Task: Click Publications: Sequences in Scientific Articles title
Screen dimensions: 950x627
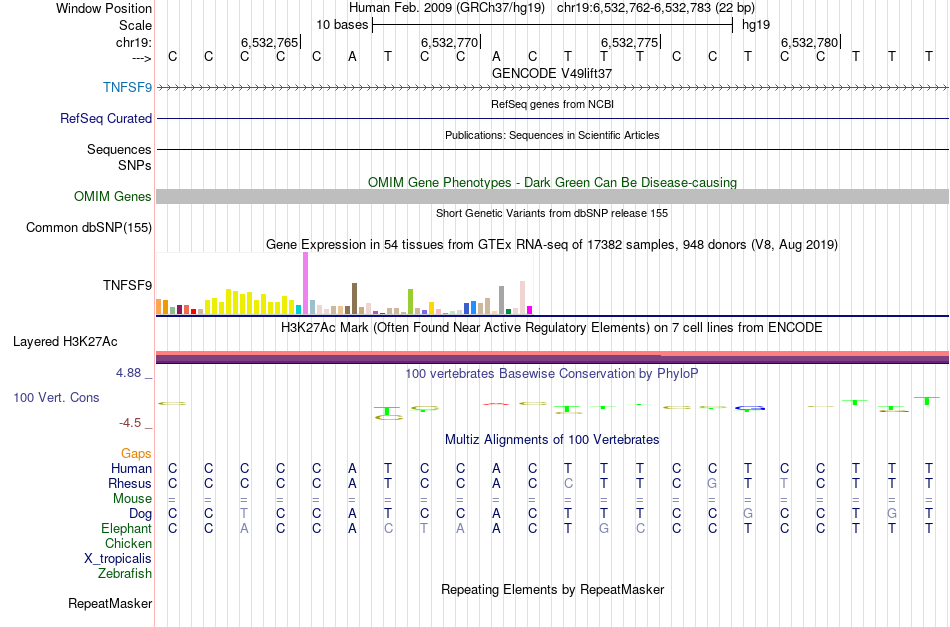Action: [x=552, y=135]
